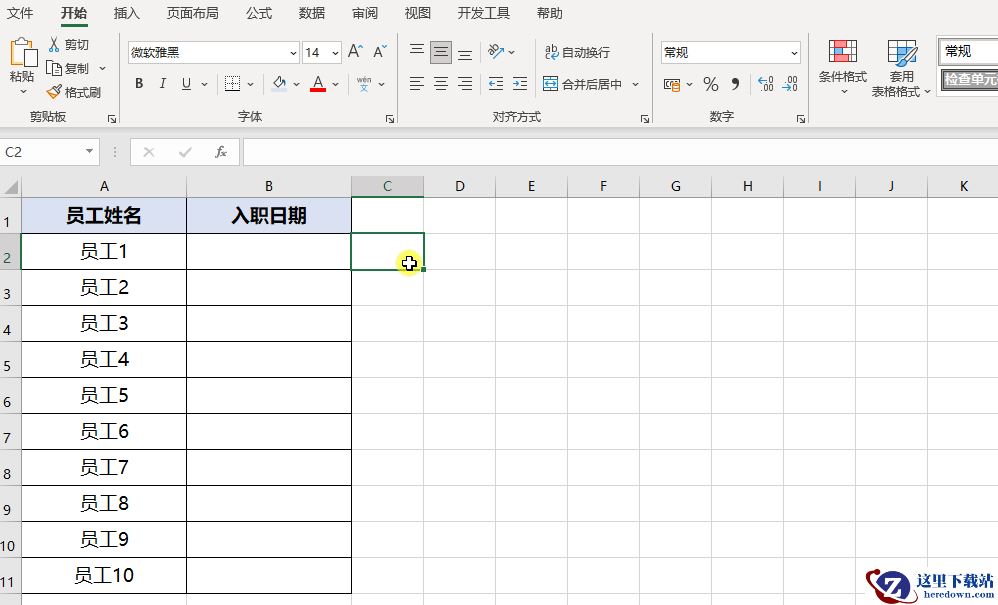
Task: Toggle bold formatting
Action: point(139,84)
